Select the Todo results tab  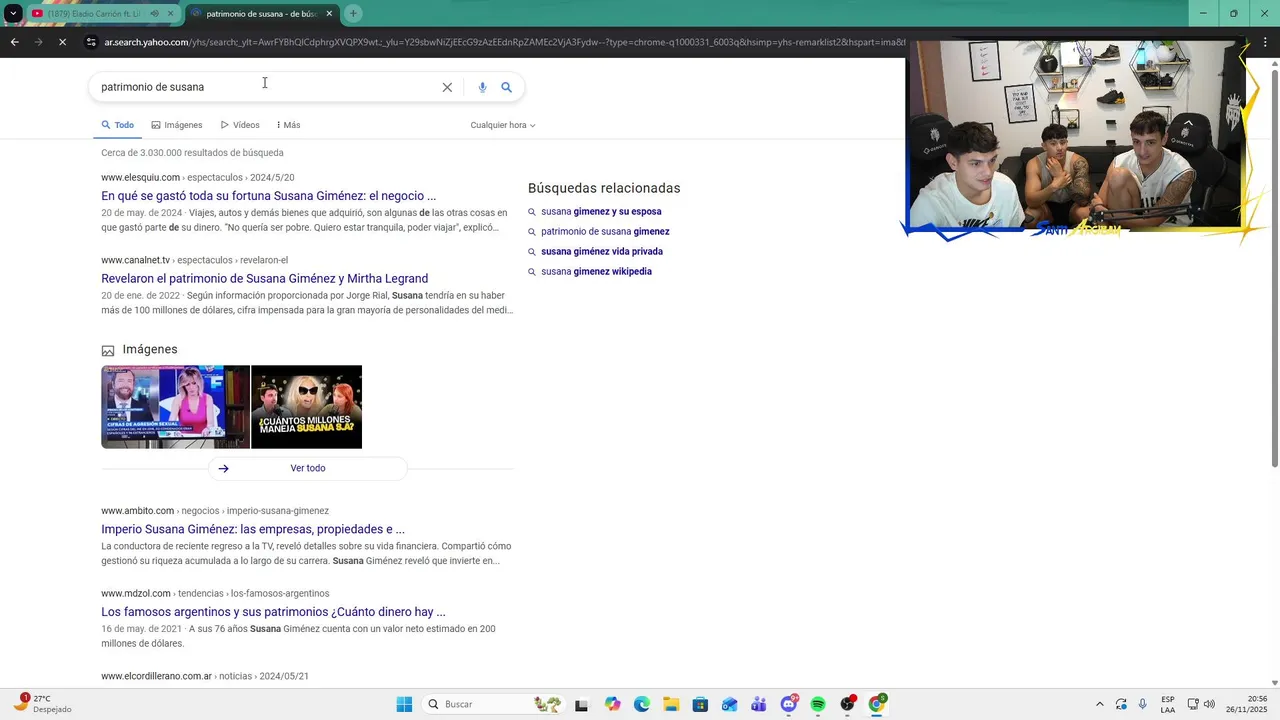pos(118,125)
